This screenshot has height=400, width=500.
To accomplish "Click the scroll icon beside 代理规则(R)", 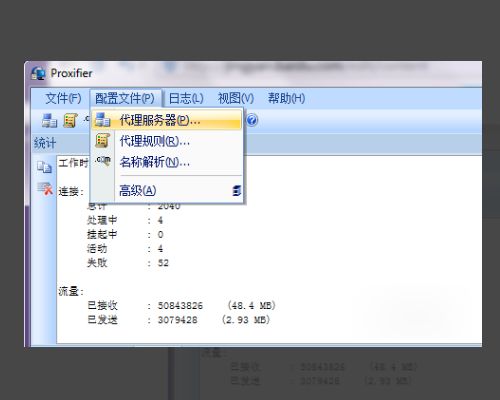I will [102, 141].
